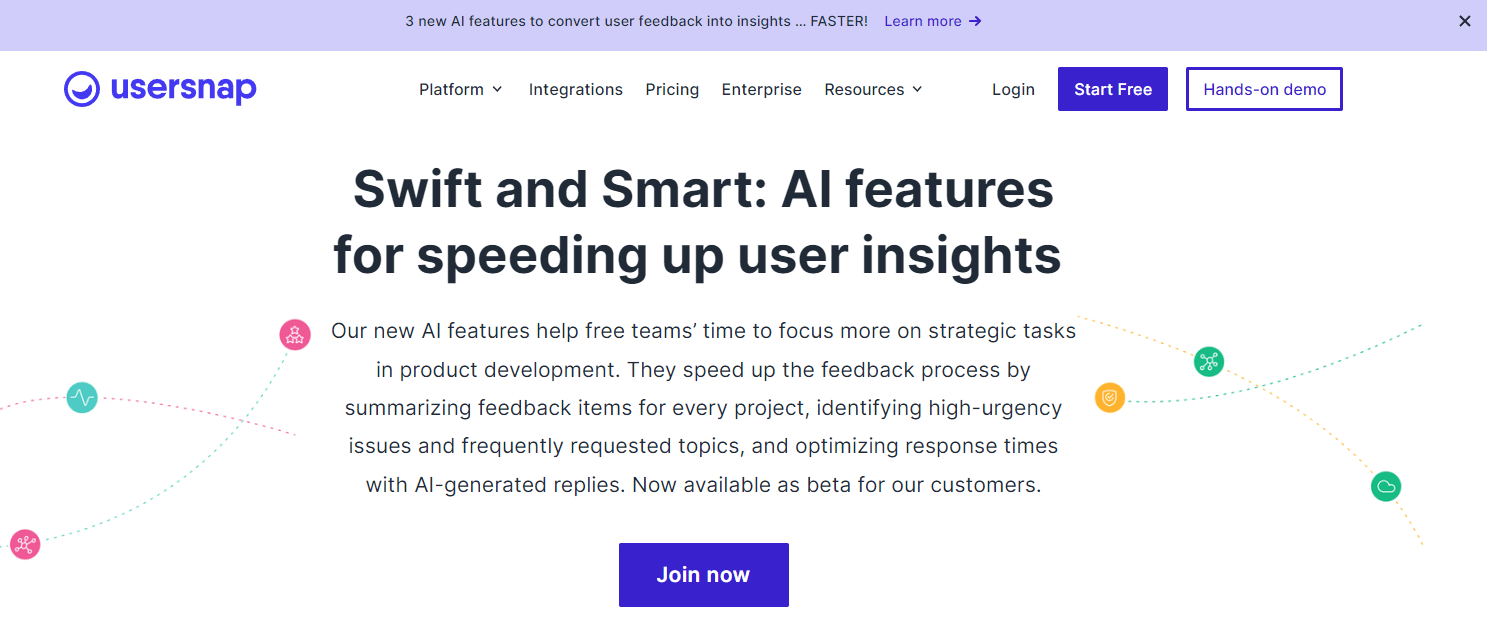Open the Enterprise menu item
Image resolution: width=1487 pixels, height=636 pixels.
click(762, 90)
